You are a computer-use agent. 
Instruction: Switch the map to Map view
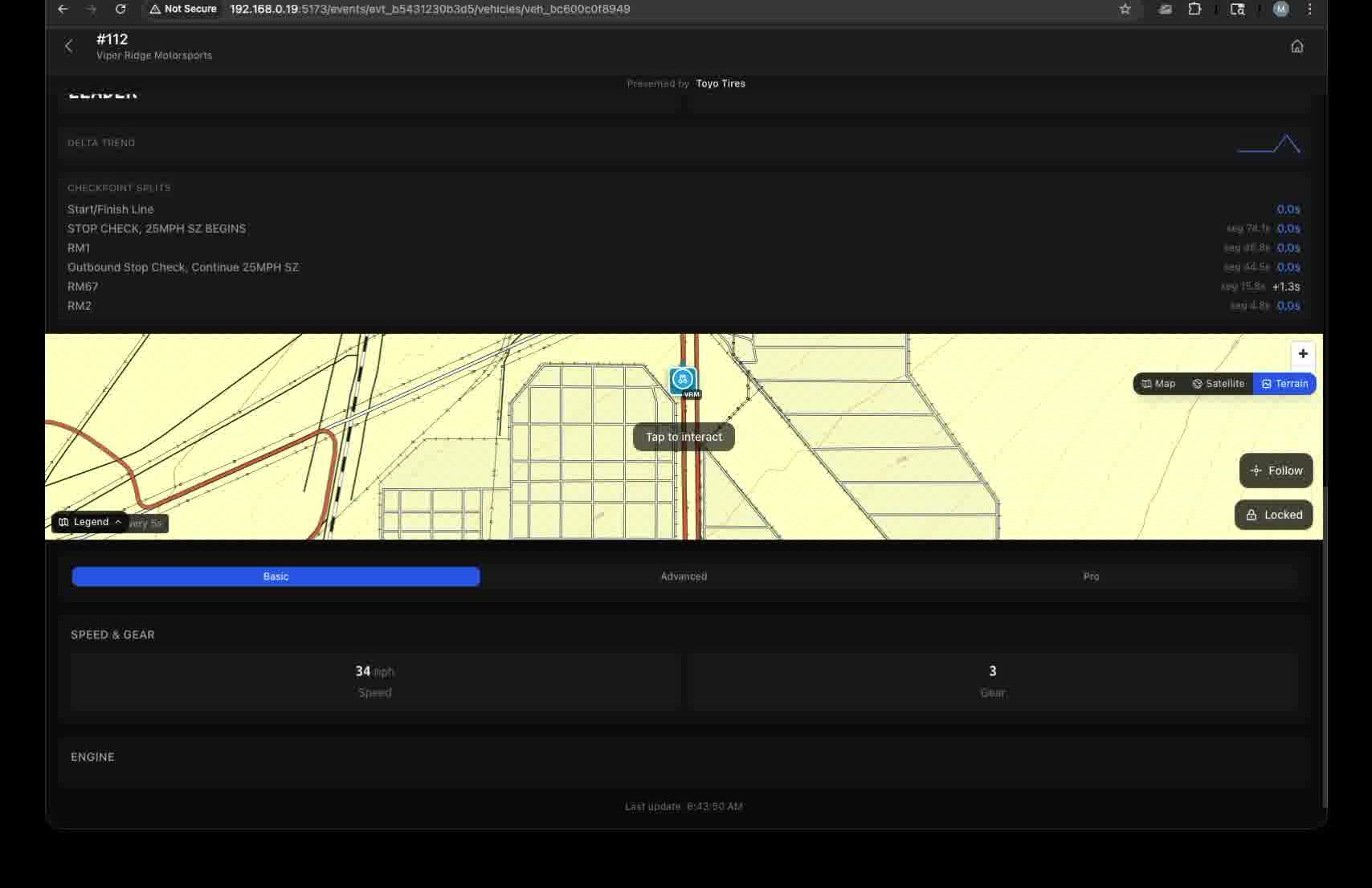[1158, 383]
